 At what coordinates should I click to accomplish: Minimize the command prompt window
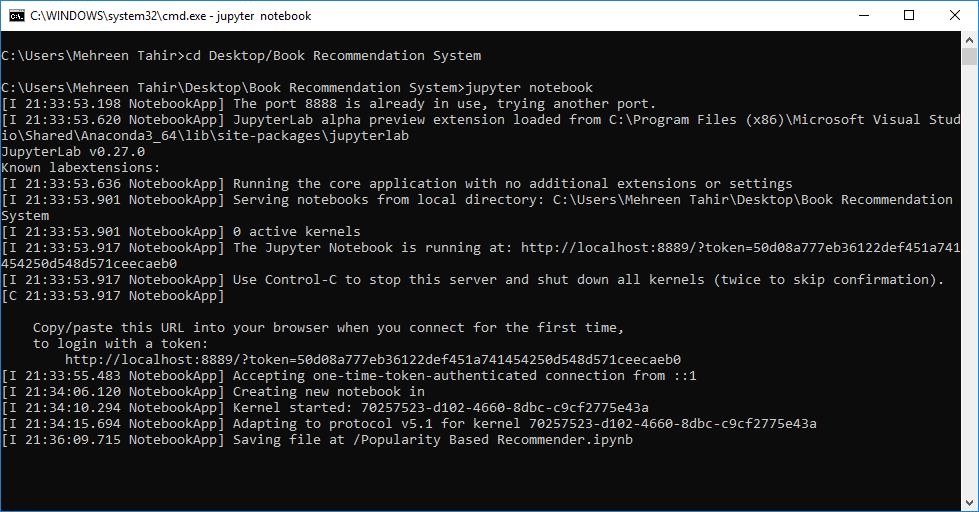tap(864, 16)
